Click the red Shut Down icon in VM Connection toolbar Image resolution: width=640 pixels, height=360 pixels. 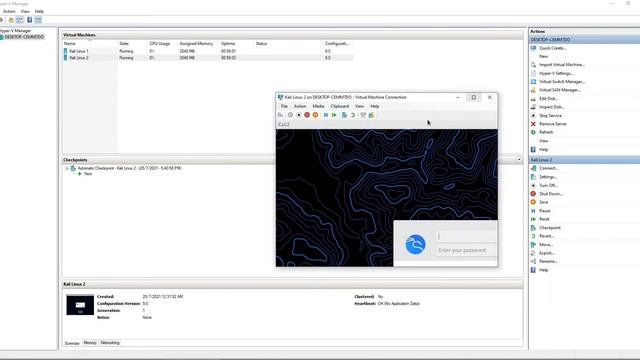pyautogui.click(x=307, y=115)
